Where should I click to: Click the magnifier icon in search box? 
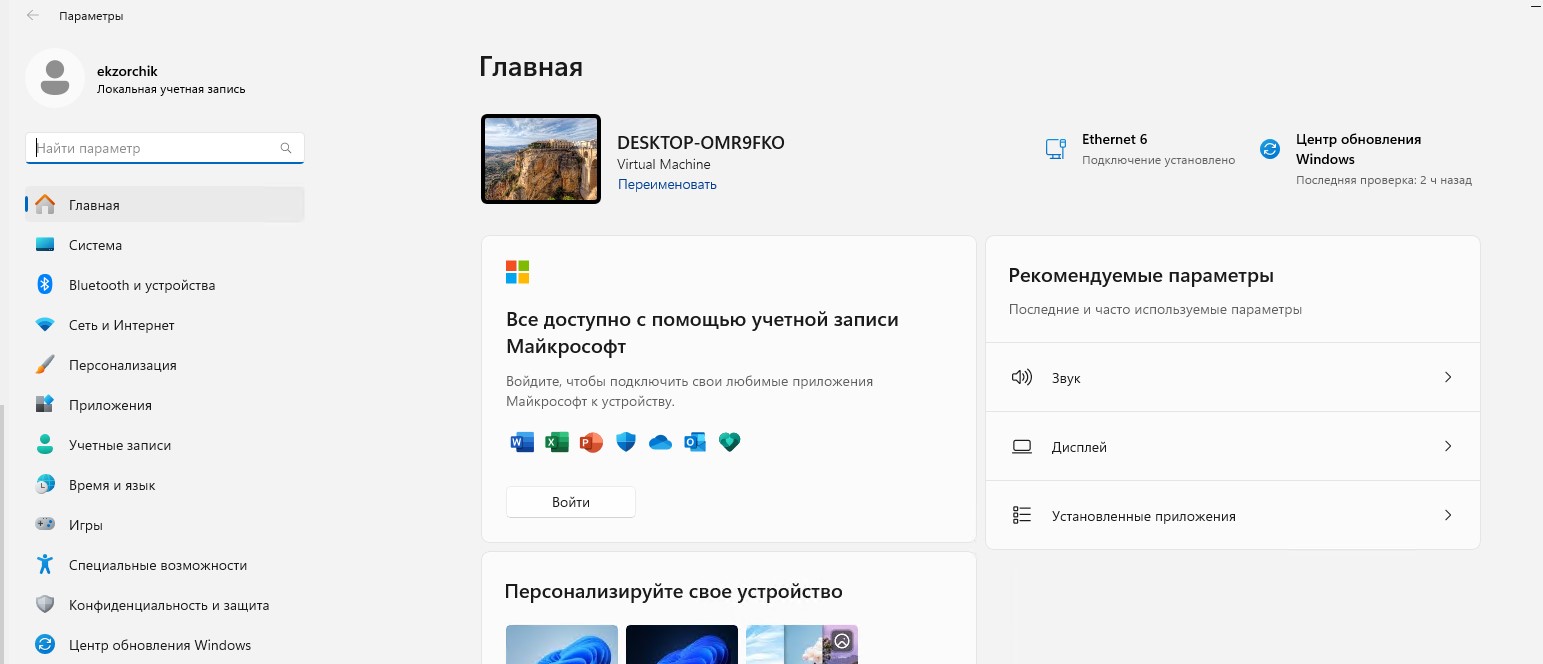tap(286, 148)
